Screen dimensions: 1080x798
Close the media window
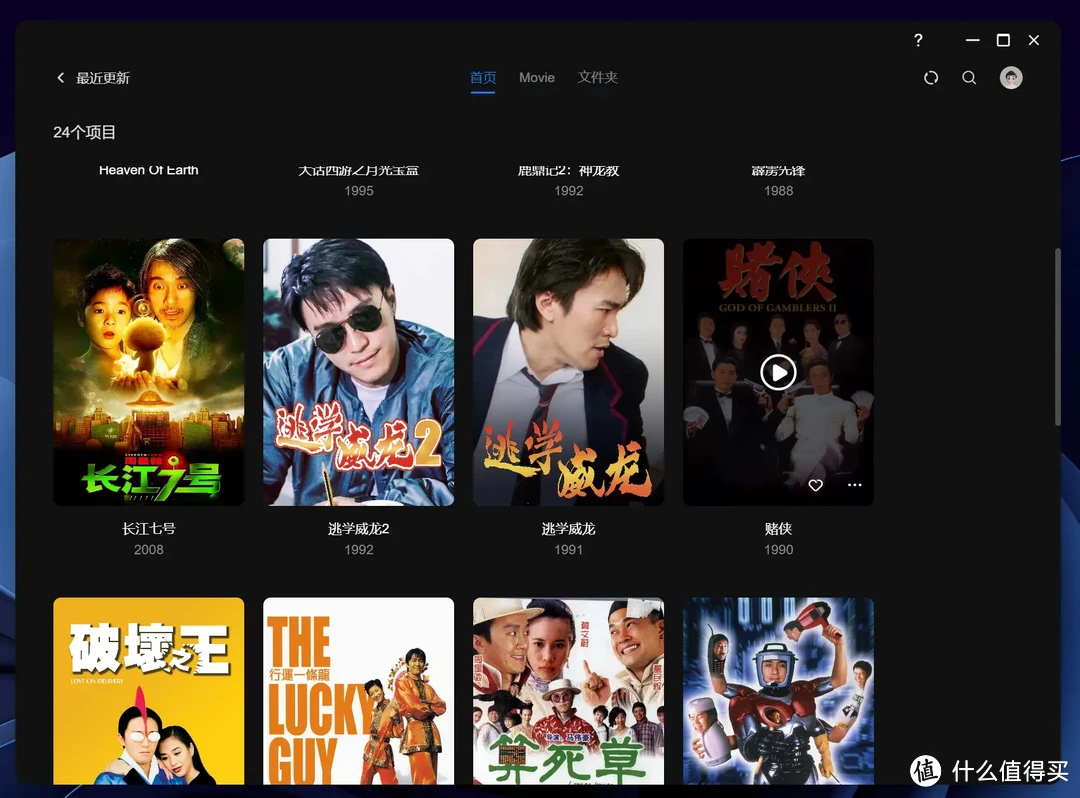pos(1034,40)
